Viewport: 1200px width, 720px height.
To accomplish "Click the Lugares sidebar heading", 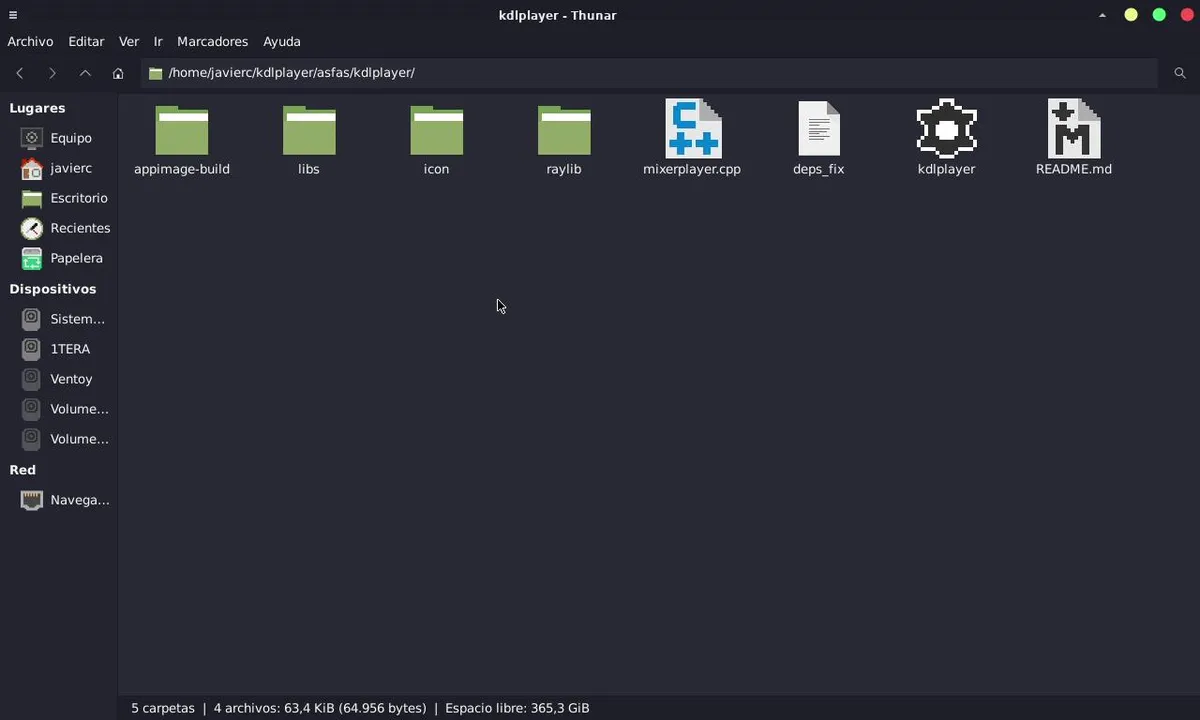I will point(37,108).
